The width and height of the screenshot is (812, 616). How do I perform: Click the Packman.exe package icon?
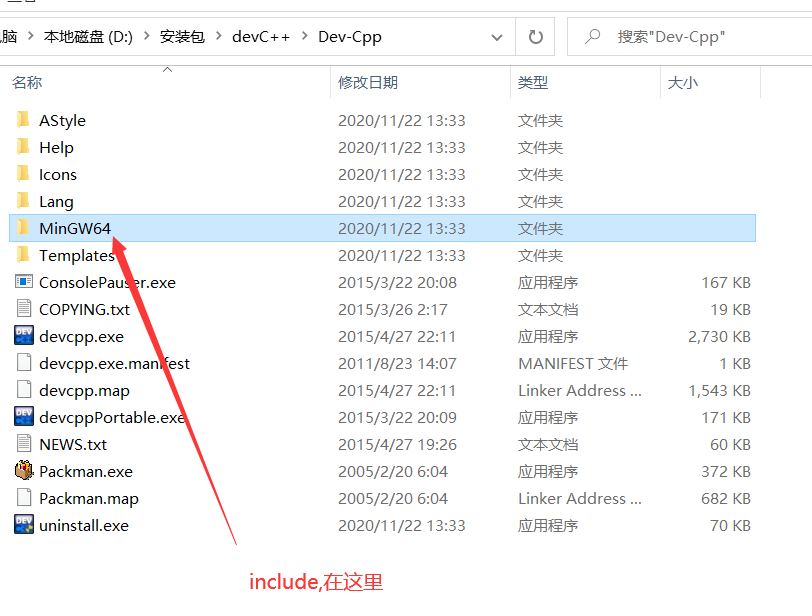coord(24,471)
